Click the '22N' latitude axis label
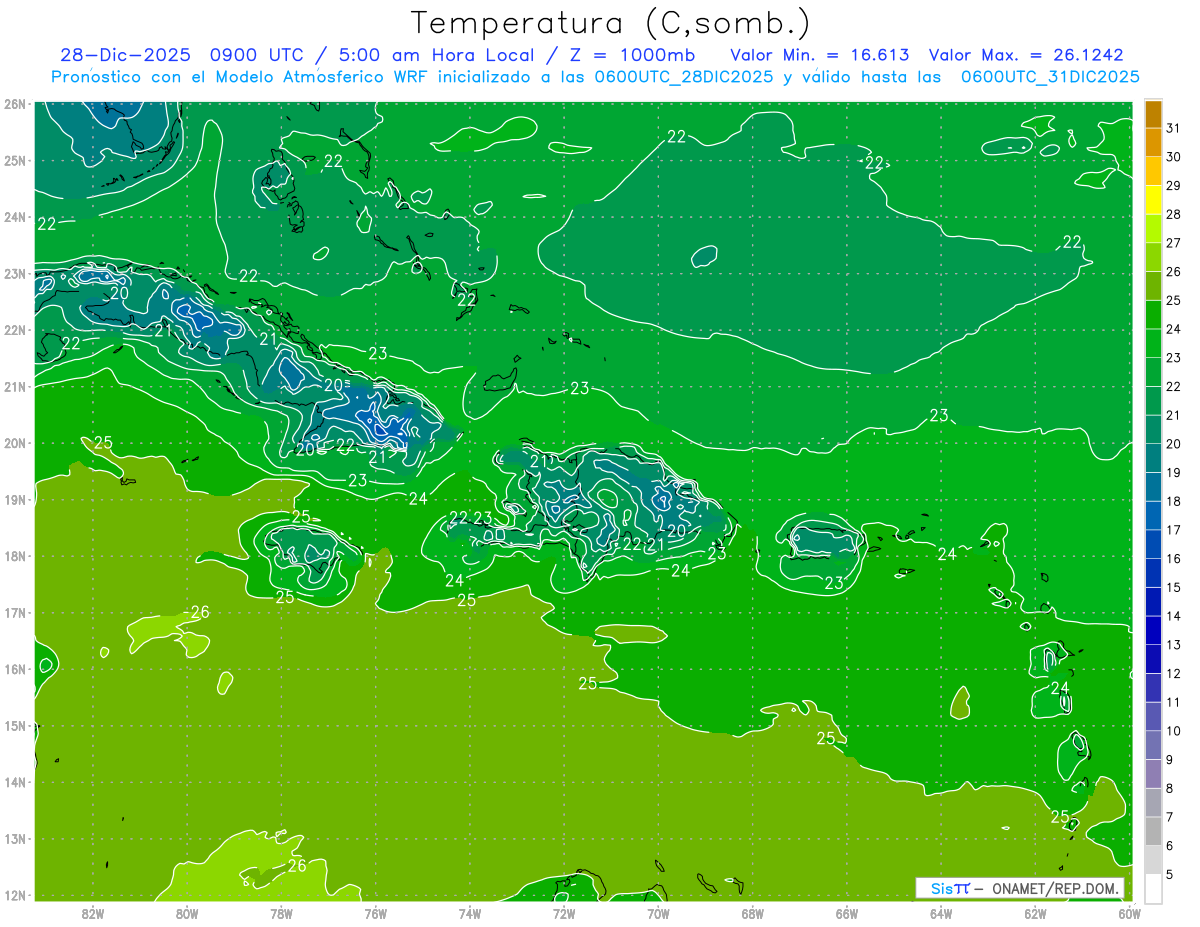Viewport: 1200px width, 927px height. [x=14, y=330]
